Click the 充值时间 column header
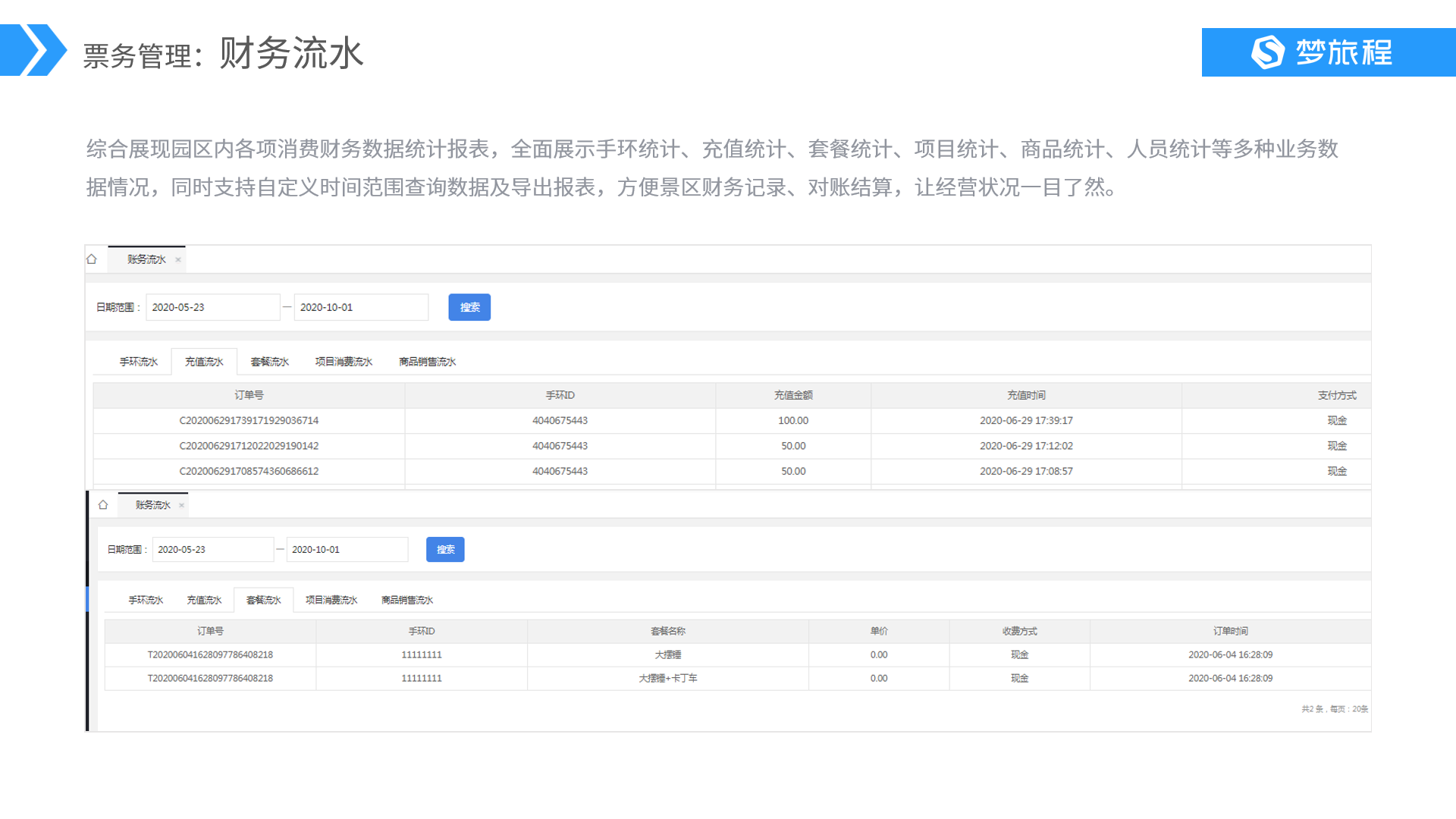 pyautogui.click(x=1026, y=395)
